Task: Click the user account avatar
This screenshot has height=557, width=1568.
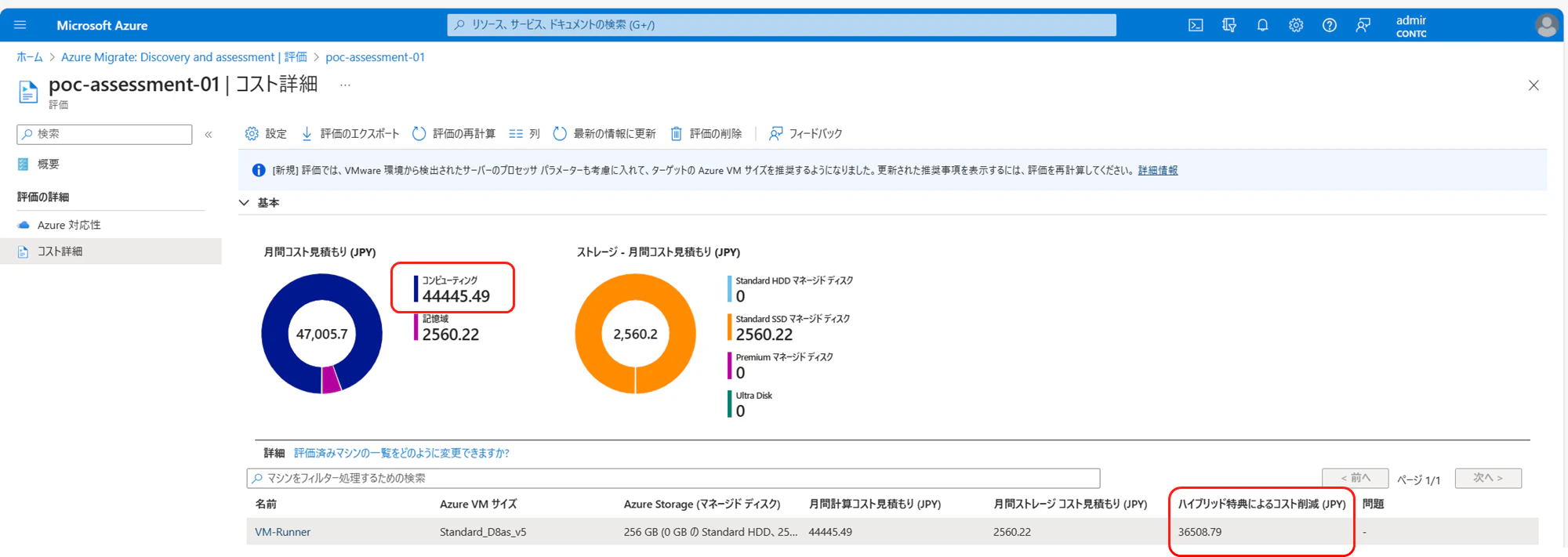Action: coord(1546,26)
